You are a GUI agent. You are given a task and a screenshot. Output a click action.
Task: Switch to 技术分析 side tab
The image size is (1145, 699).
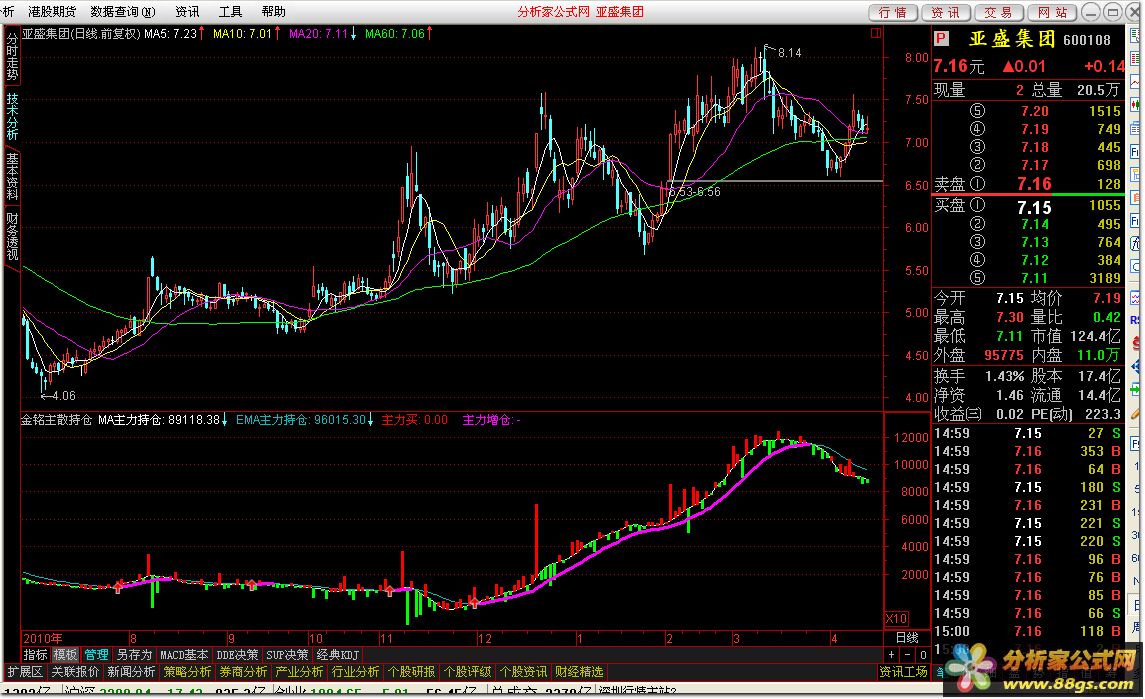12,116
